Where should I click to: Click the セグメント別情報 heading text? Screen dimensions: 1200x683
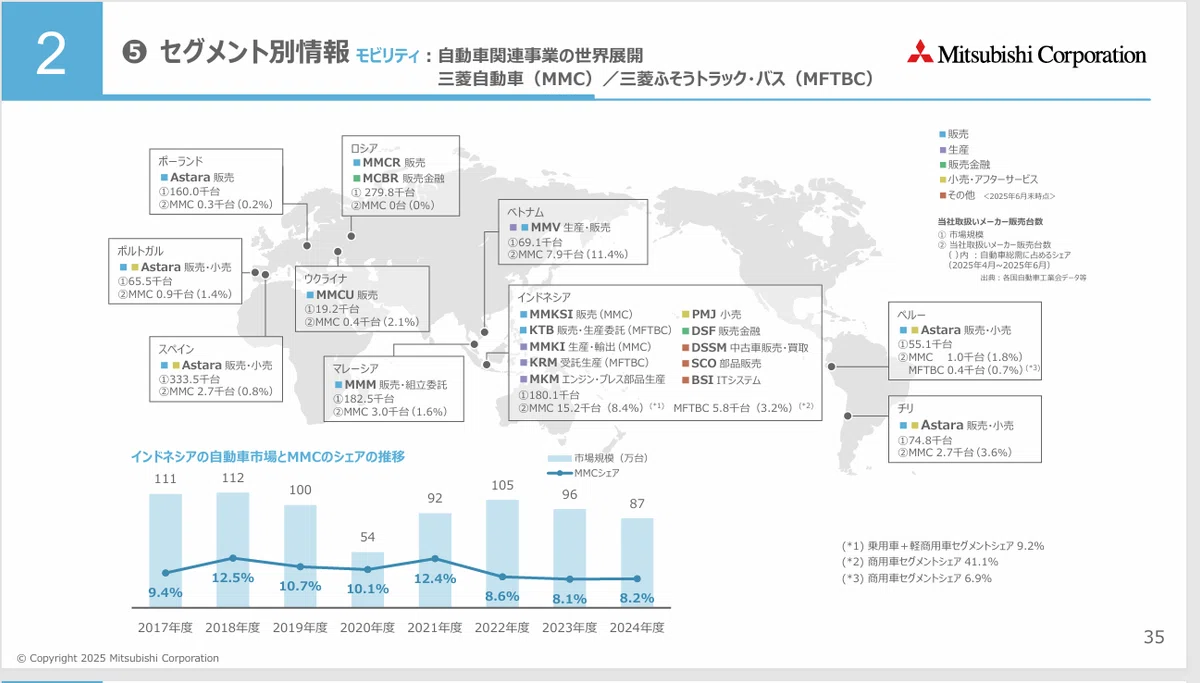(255, 52)
